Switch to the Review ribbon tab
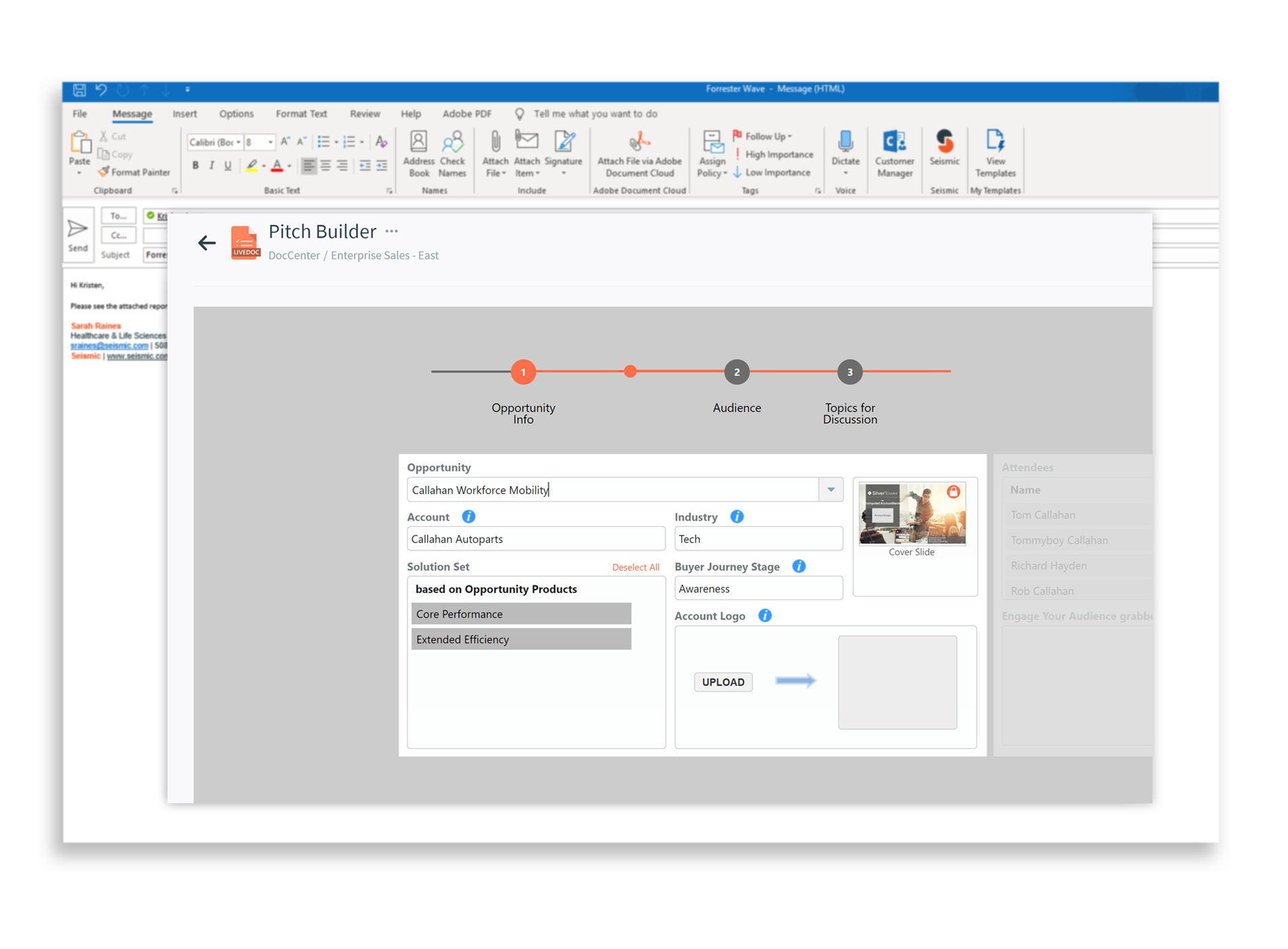 pos(365,114)
